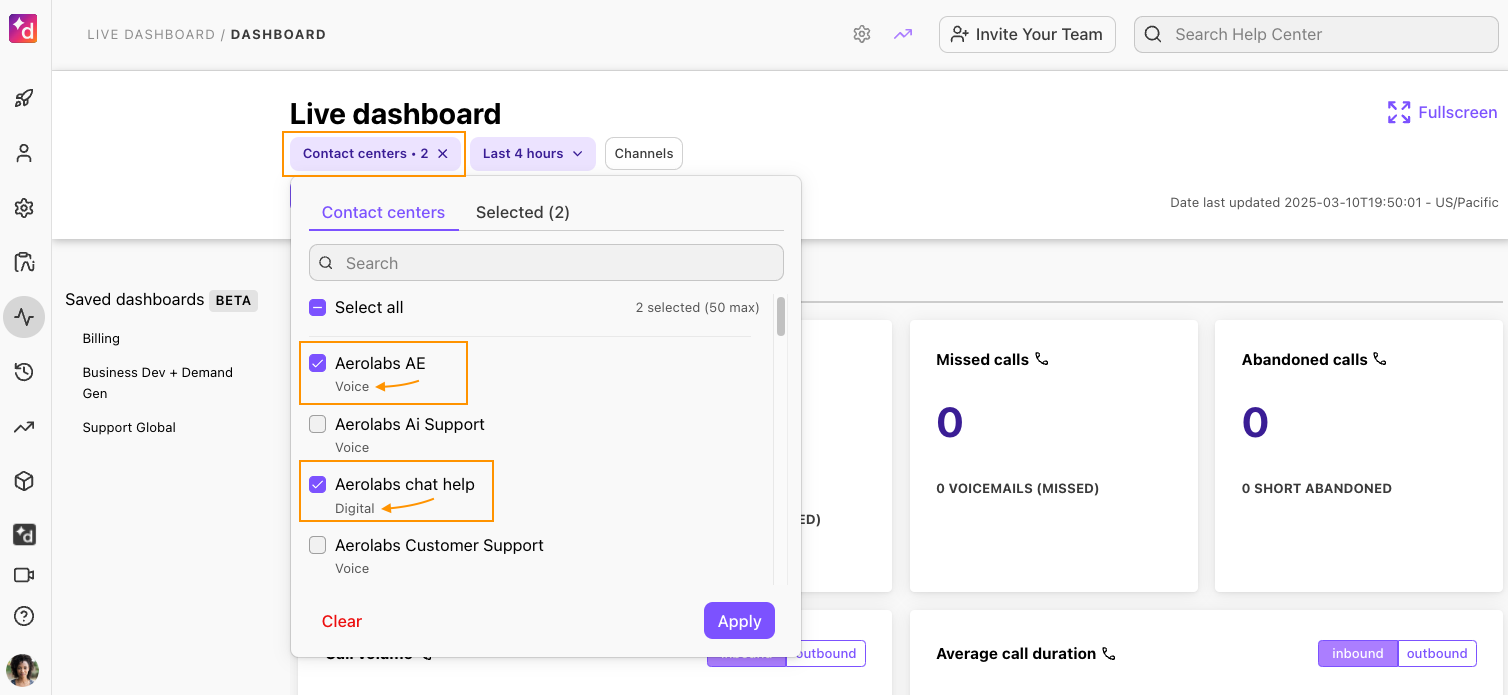Switch to the Selected (2) tab
This screenshot has height=695, width=1508.
tap(523, 212)
